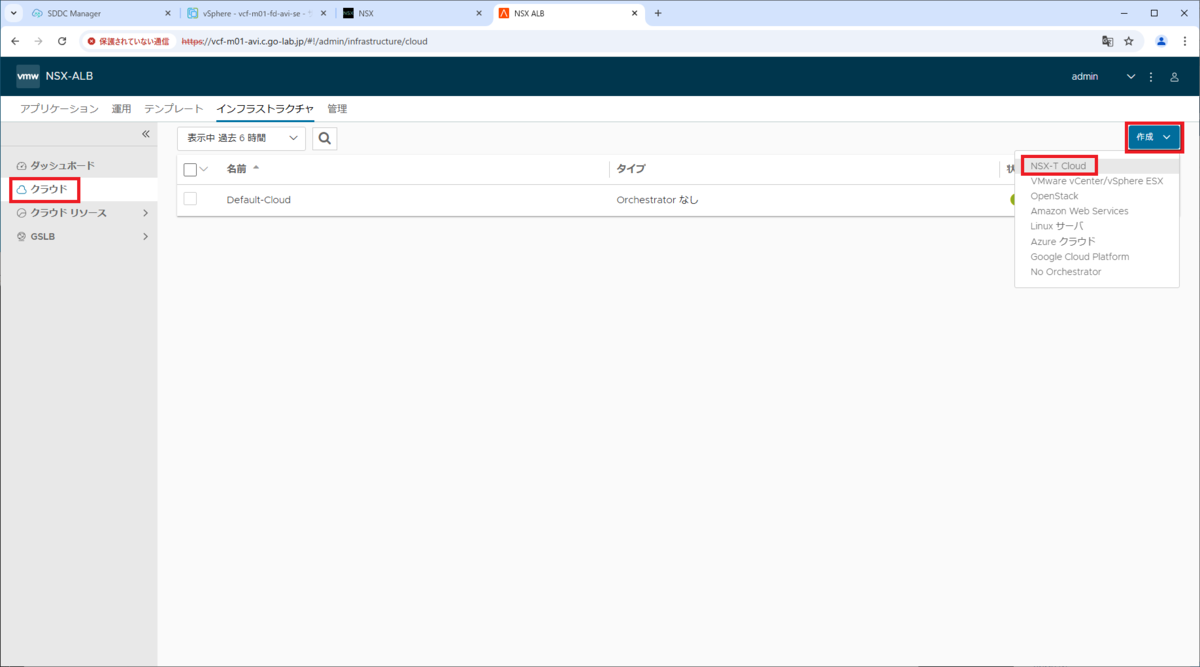The width and height of the screenshot is (1200, 667).
Task: Open the arrow next to header checkbox
Action: (x=204, y=169)
